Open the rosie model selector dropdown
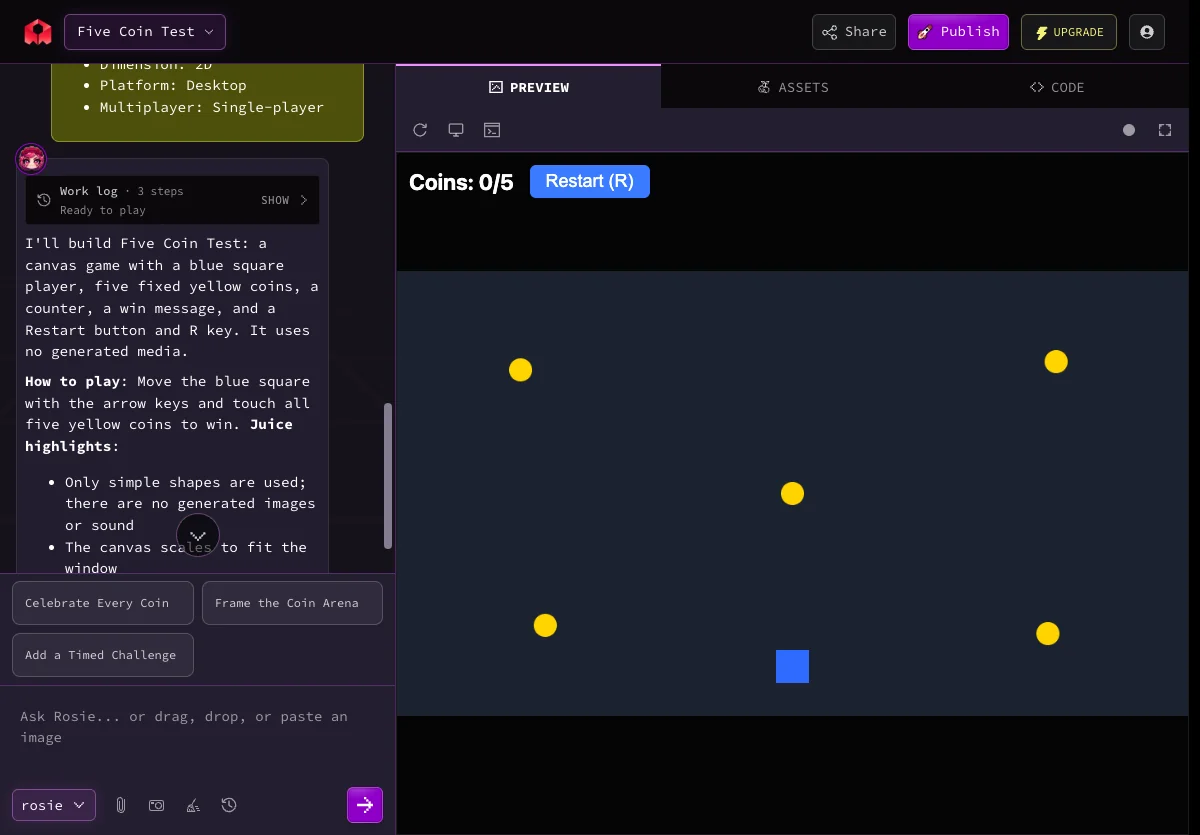The height and width of the screenshot is (835, 1200). [x=54, y=805]
